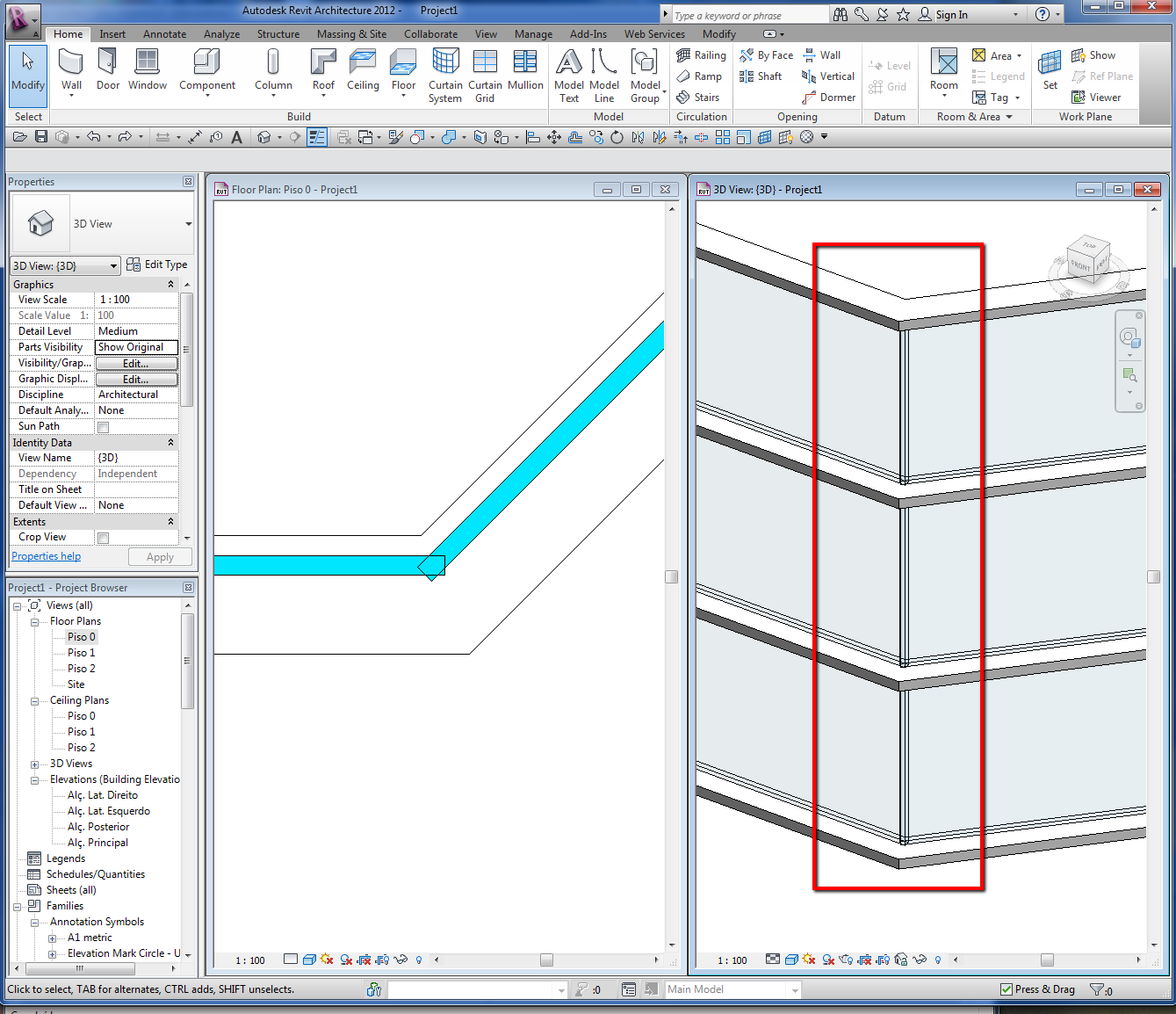Collapse the Graphics properties section
Screen dimensions: 1176x1014
click(x=170, y=285)
